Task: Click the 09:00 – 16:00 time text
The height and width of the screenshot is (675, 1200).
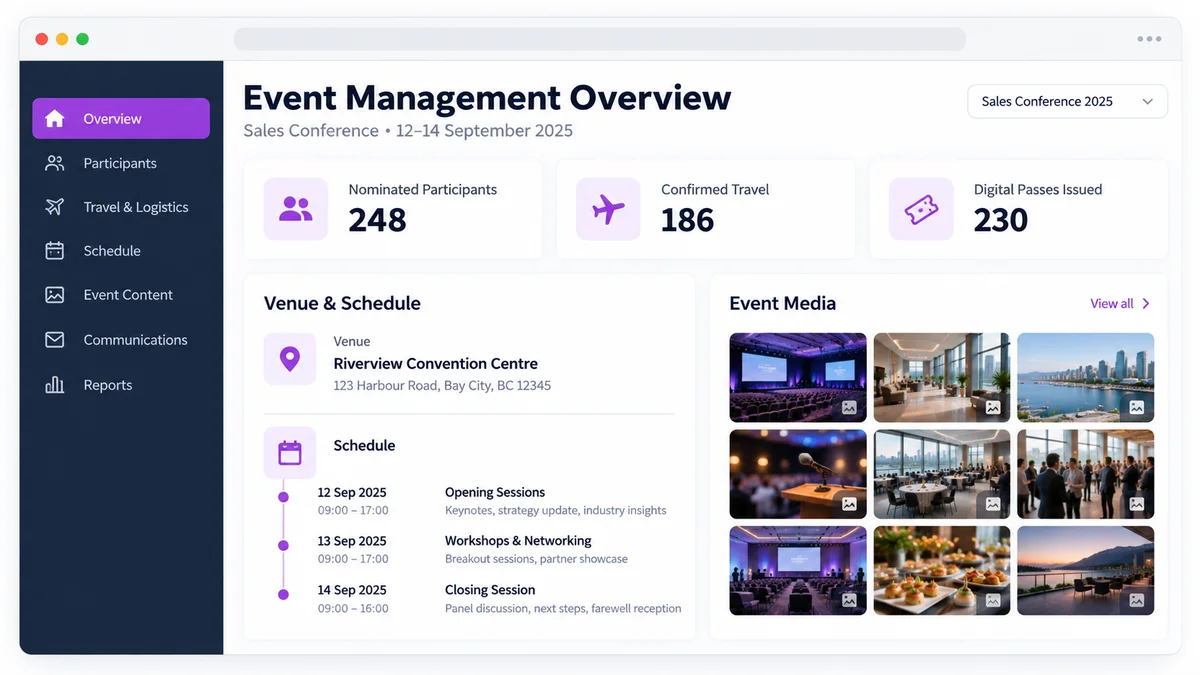Action: [x=353, y=608]
